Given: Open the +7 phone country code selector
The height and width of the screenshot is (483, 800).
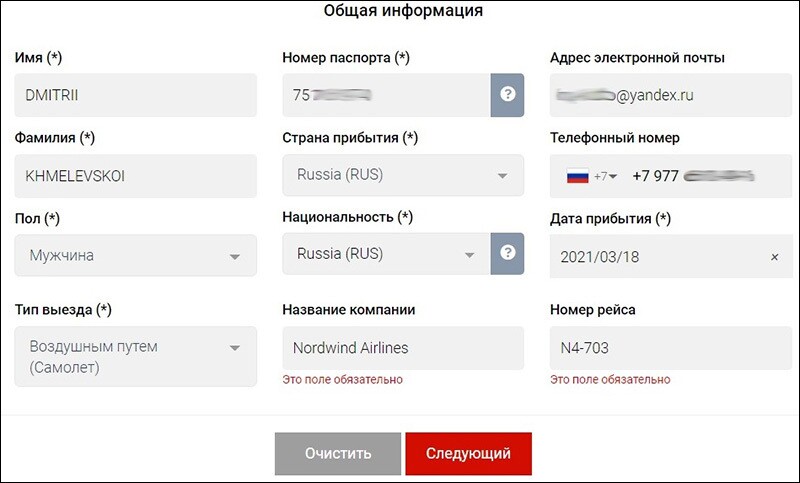Looking at the screenshot, I should click(606, 176).
